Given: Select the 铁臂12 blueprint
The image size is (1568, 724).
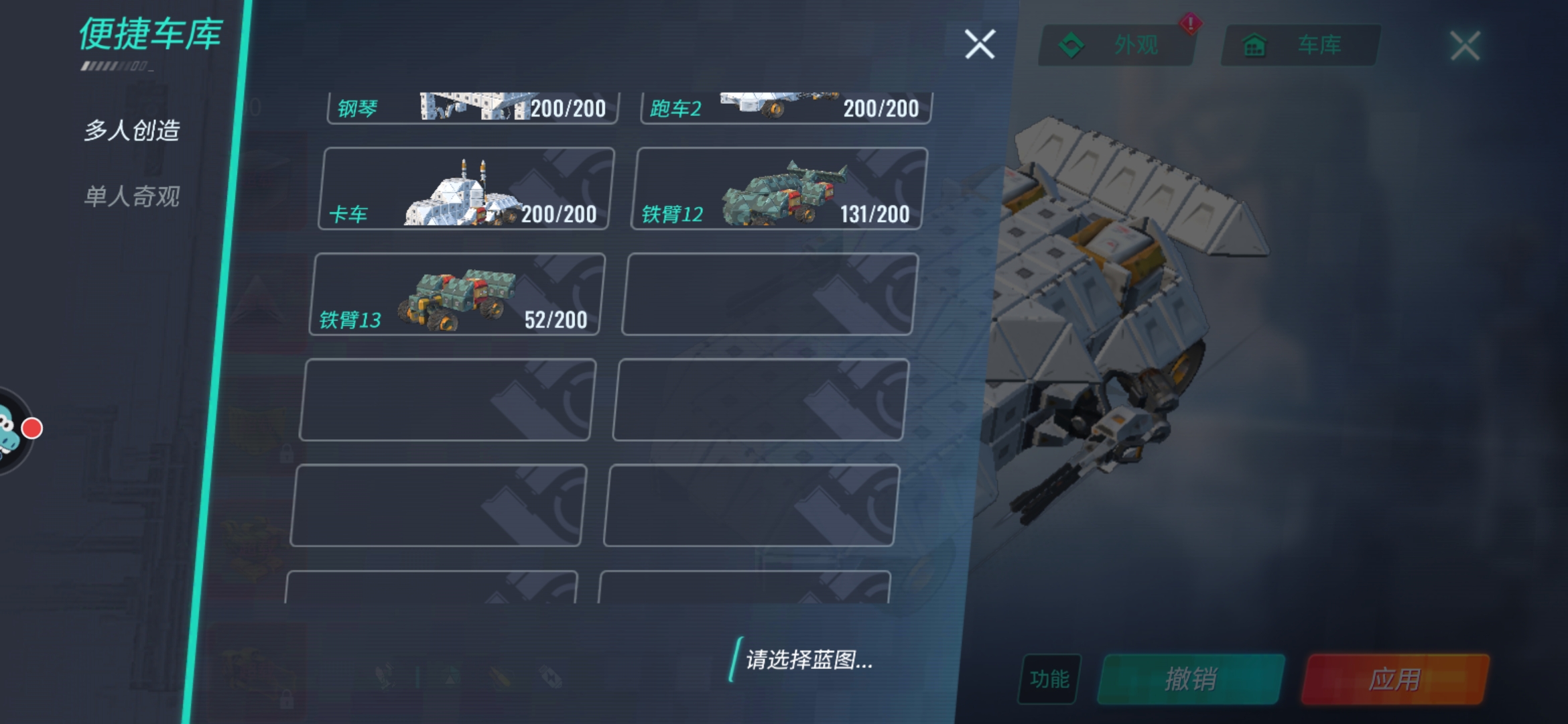Looking at the screenshot, I should pos(779,189).
